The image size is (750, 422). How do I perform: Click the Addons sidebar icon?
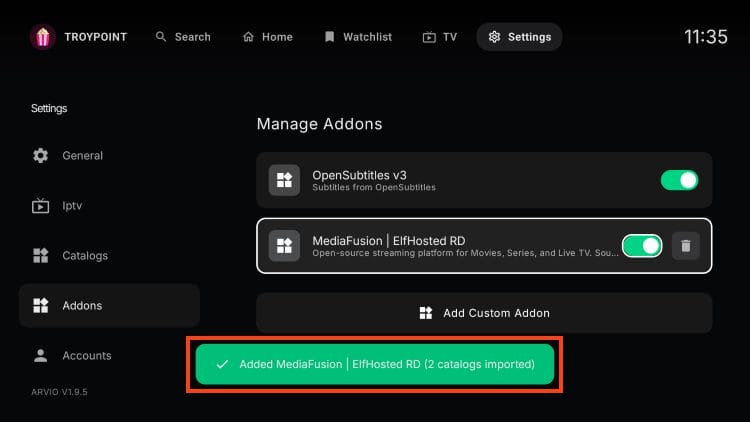41,305
